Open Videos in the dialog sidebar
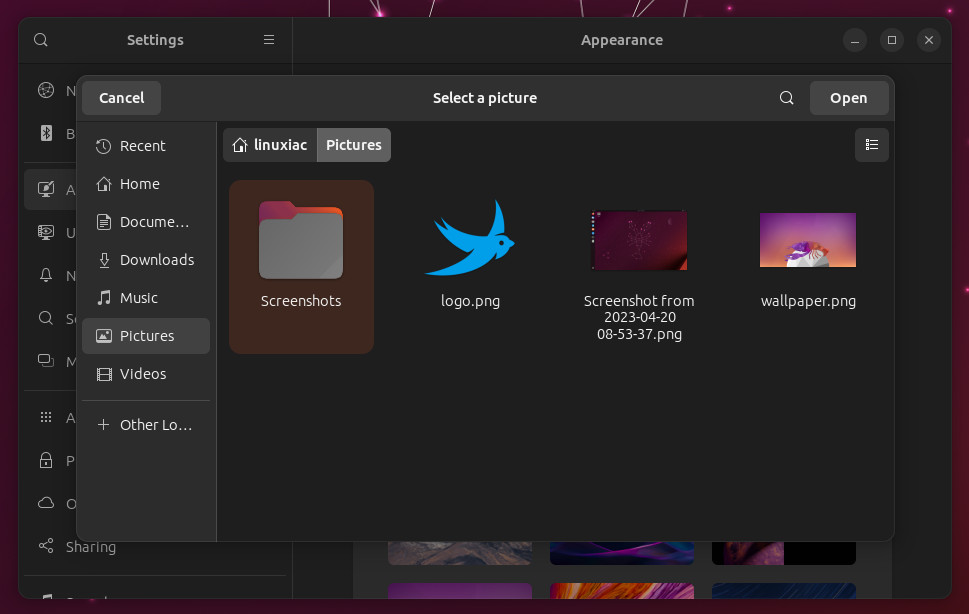The image size is (969, 614). [146, 374]
